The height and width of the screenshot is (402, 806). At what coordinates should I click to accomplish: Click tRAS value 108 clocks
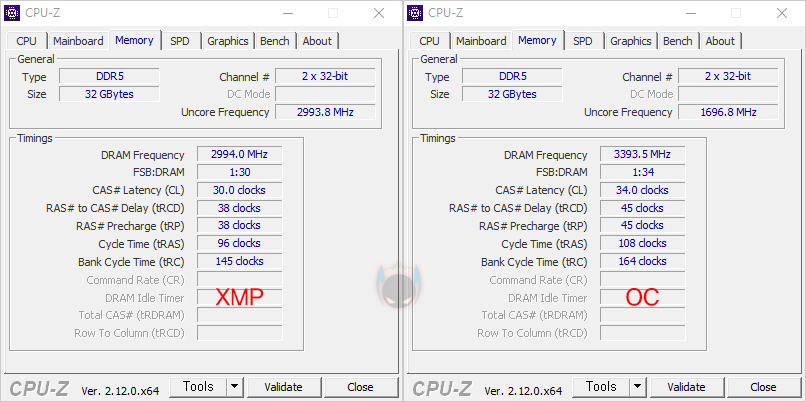click(643, 244)
